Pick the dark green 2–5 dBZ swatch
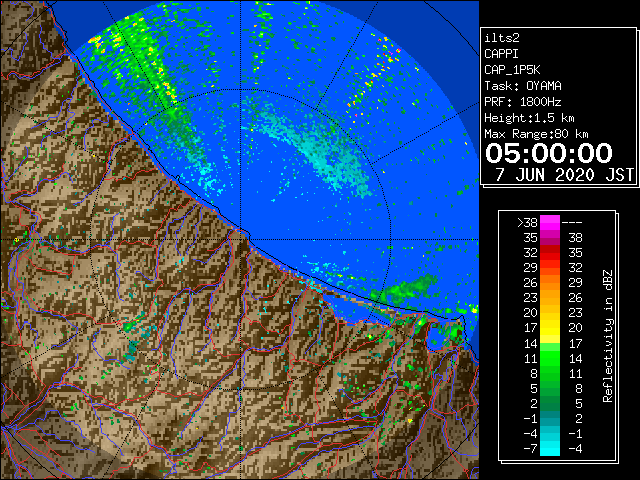Viewport: 640px width, 480px height. (550, 403)
